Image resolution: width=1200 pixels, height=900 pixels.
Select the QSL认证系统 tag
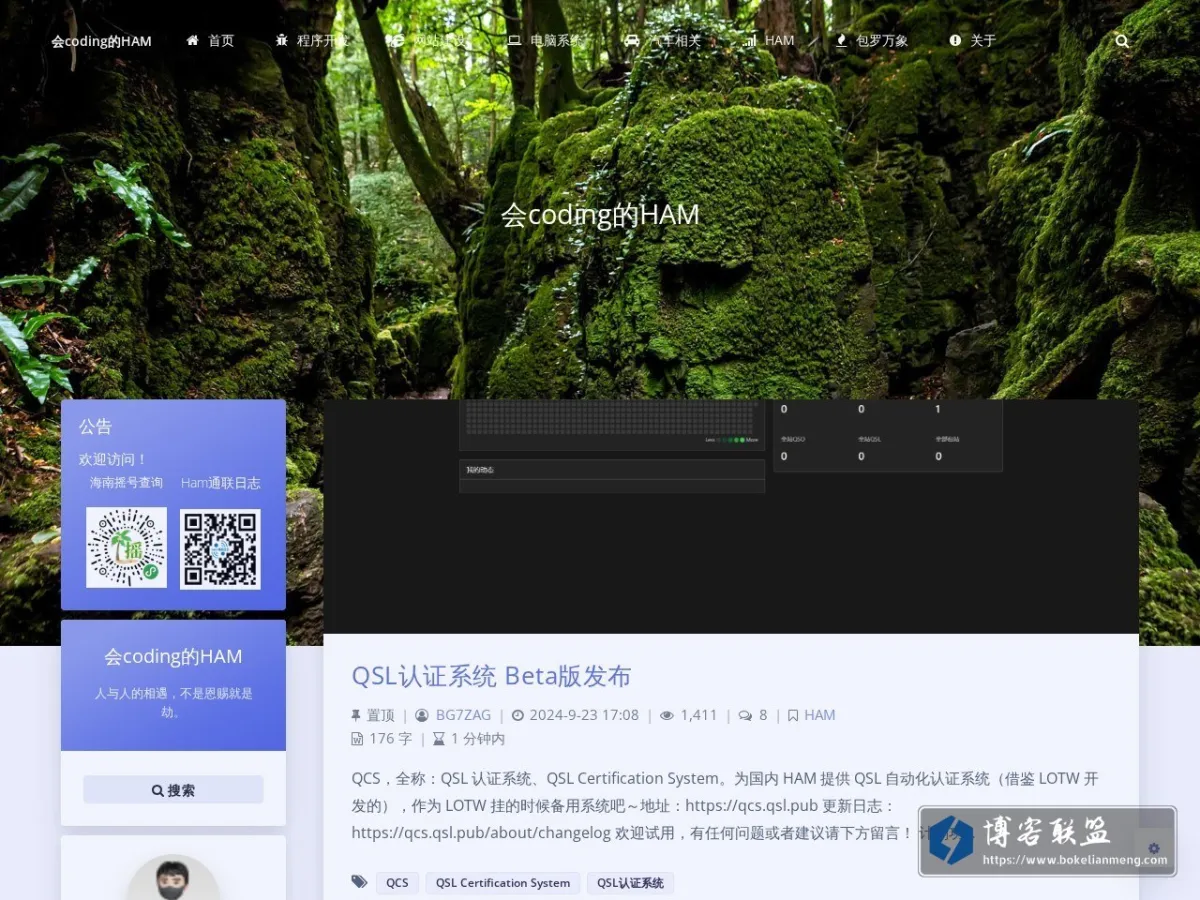(631, 883)
